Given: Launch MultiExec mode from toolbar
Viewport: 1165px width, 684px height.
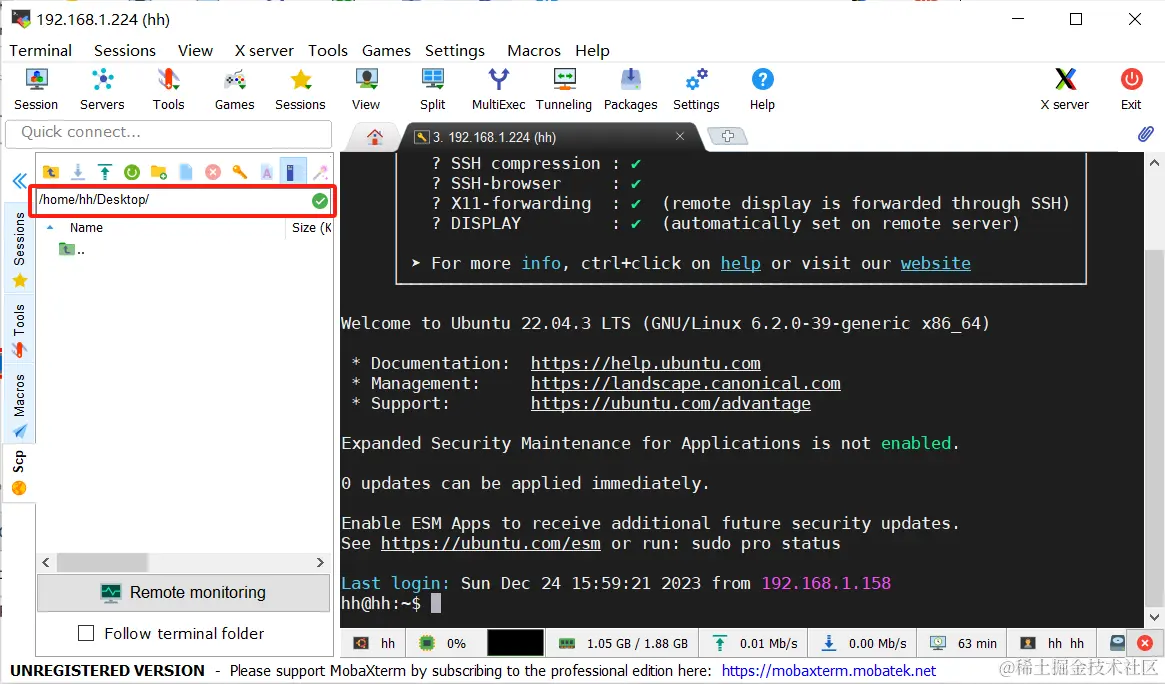Looking at the screenshot, I should pos(499,89).
